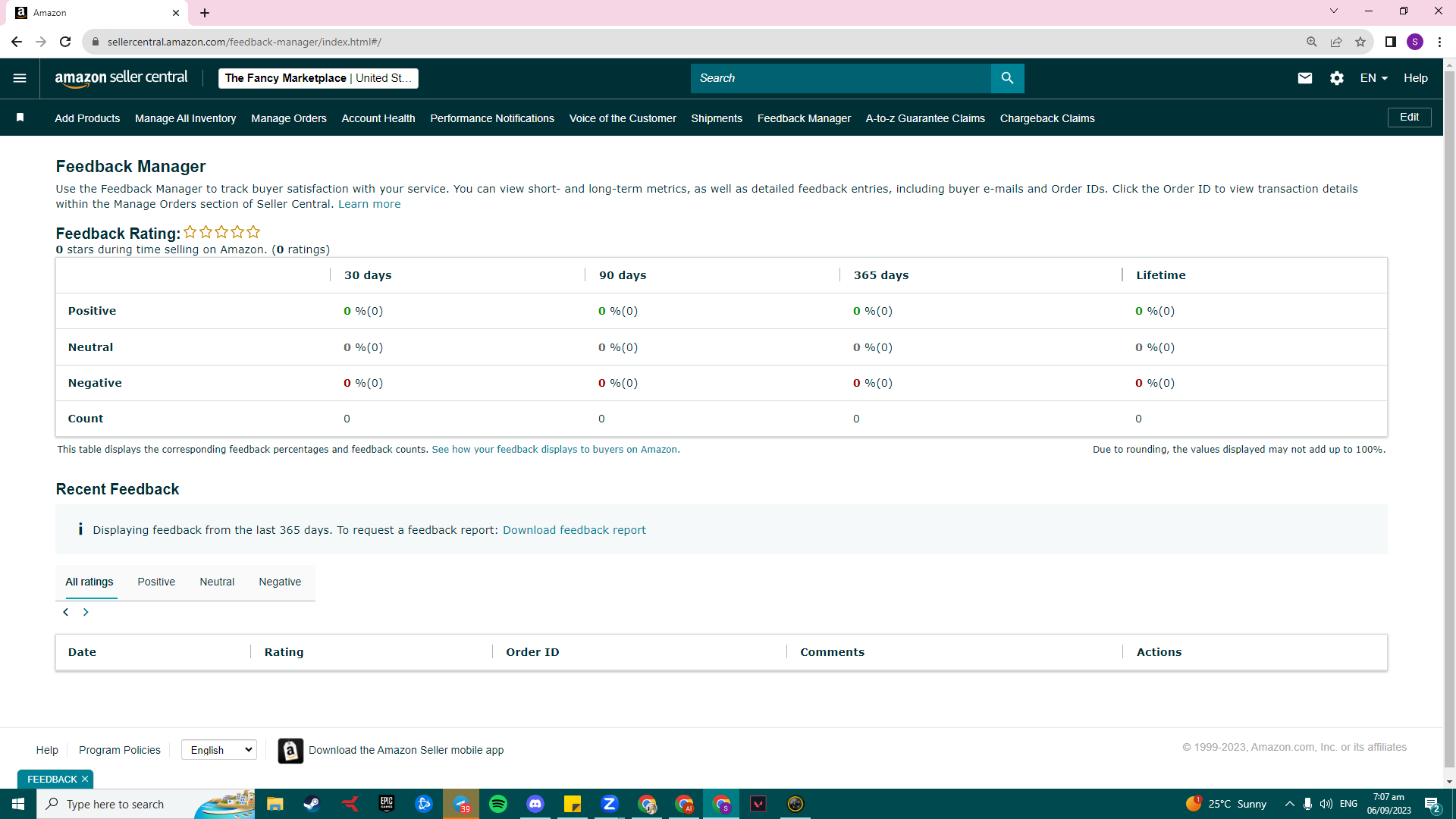Click the volume speaker tray icon

[1326, 804]
